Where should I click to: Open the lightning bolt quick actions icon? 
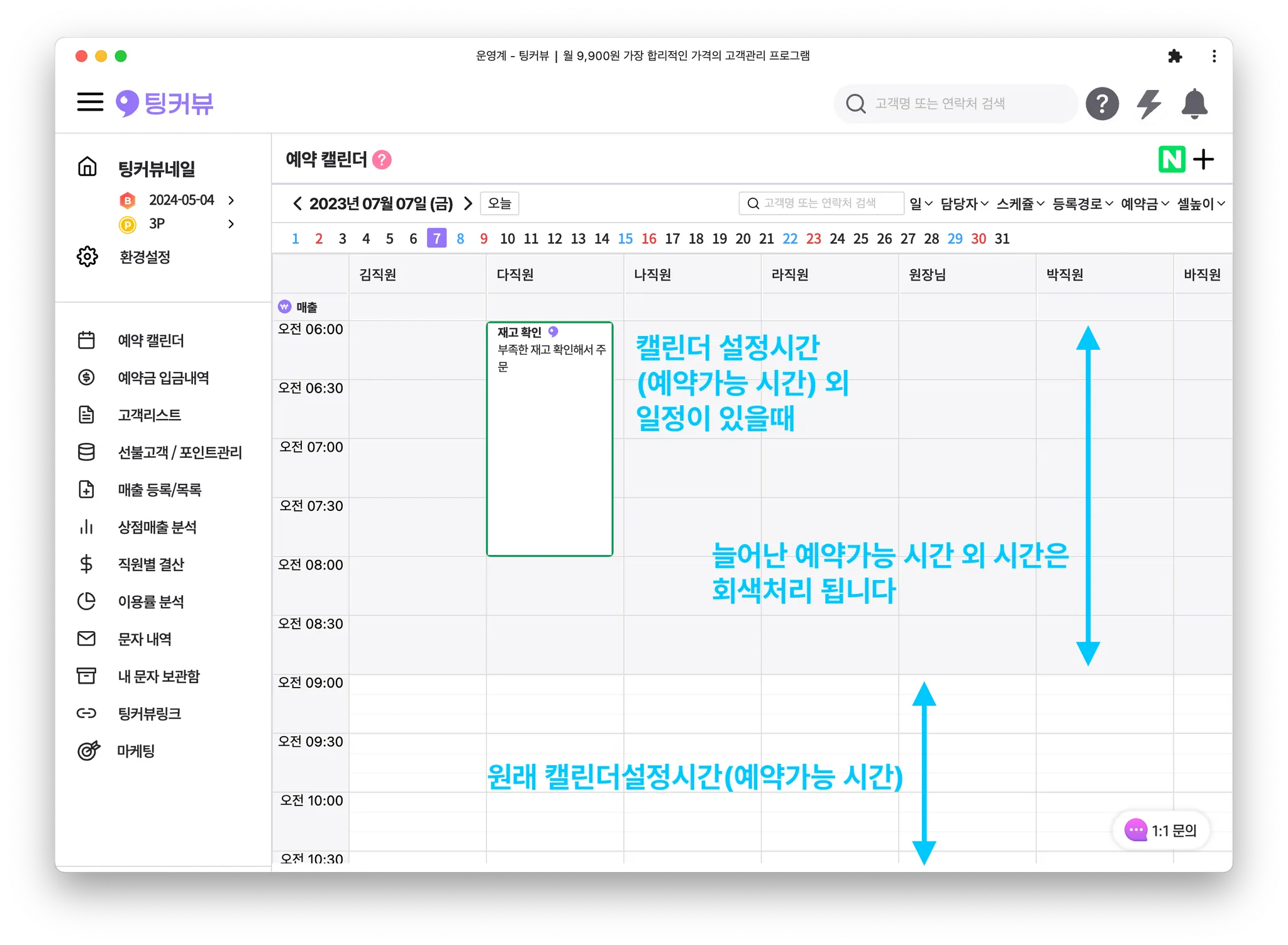pyautogui.click(x=1149, y=104)
